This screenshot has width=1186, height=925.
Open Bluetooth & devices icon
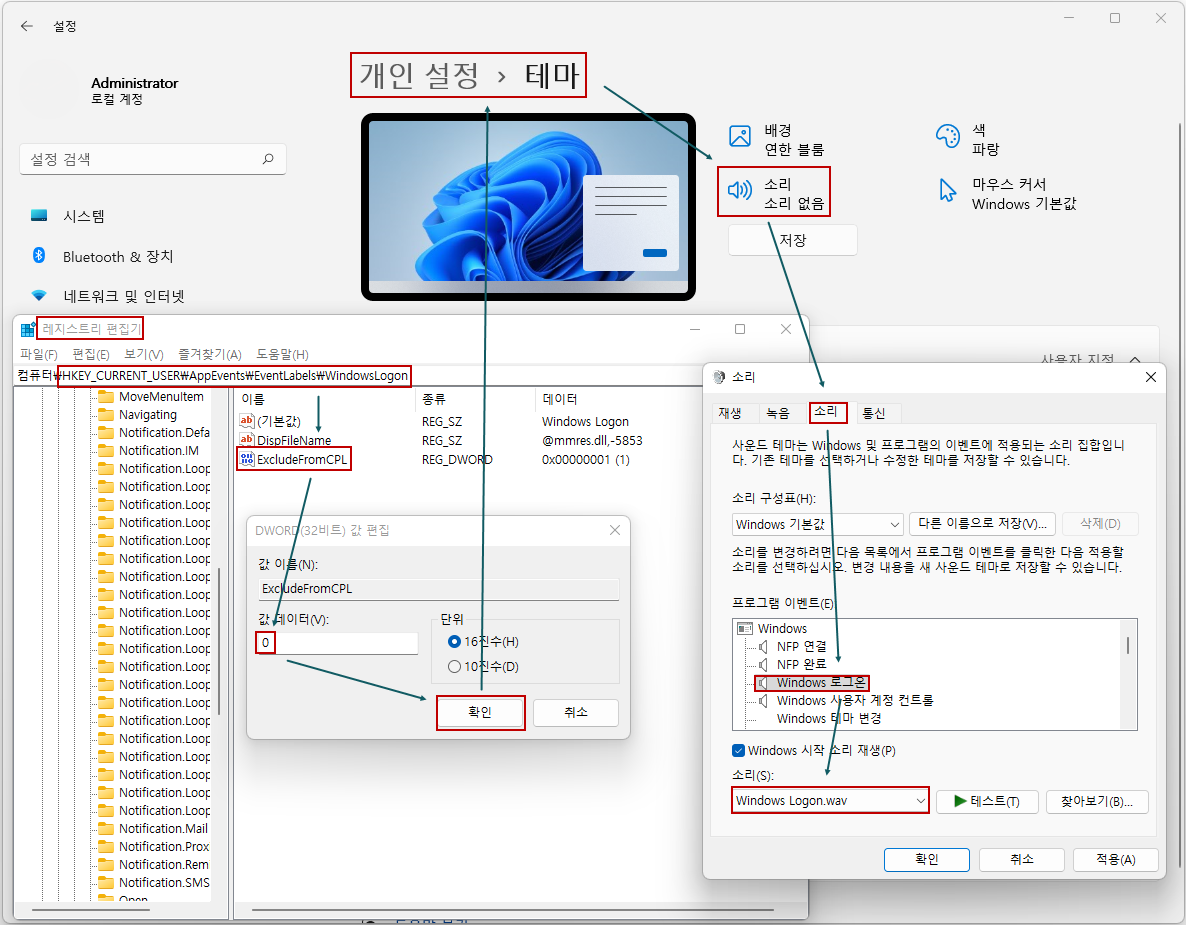pos(39,256)
